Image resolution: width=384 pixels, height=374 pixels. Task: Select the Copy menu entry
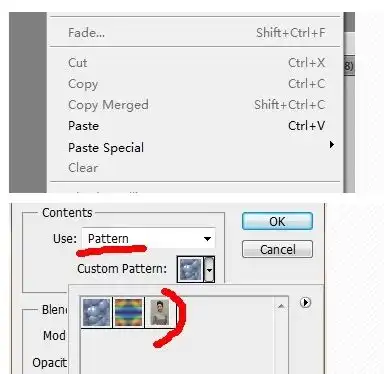click(196, 84)
